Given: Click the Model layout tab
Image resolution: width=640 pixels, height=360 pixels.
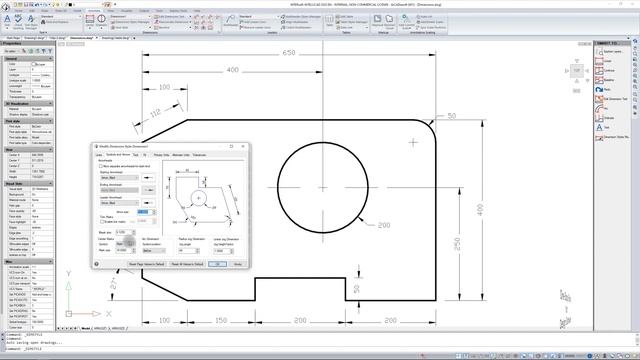Looking at the screenshot, I should 86,328.
